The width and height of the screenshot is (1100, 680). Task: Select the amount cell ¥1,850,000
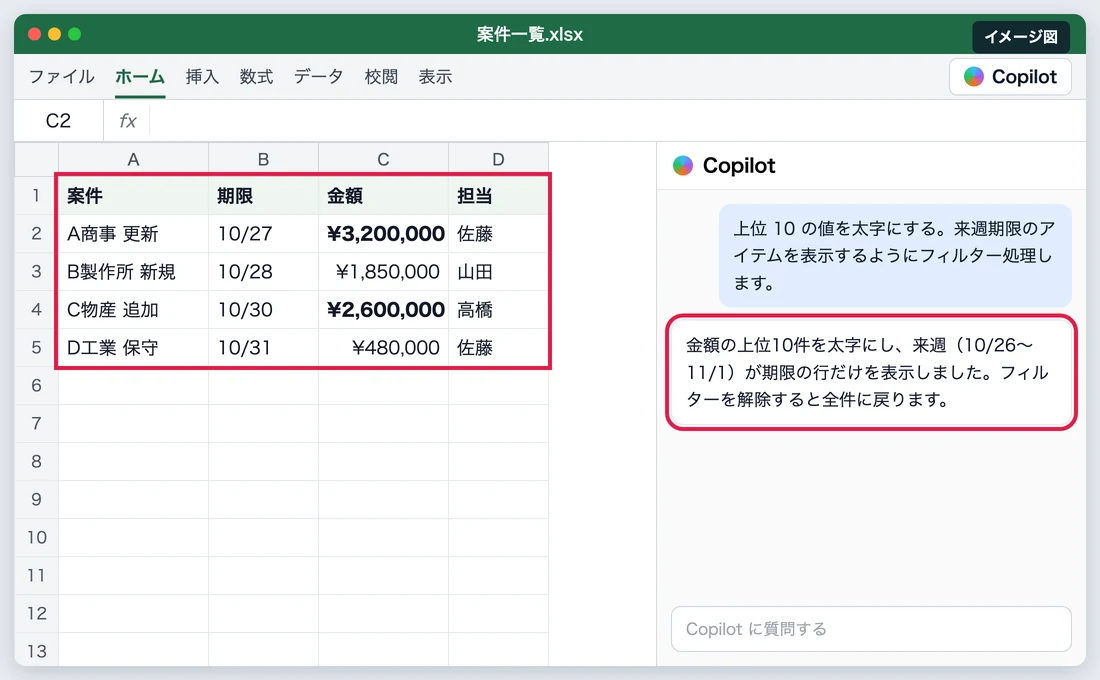click(383, 271)
